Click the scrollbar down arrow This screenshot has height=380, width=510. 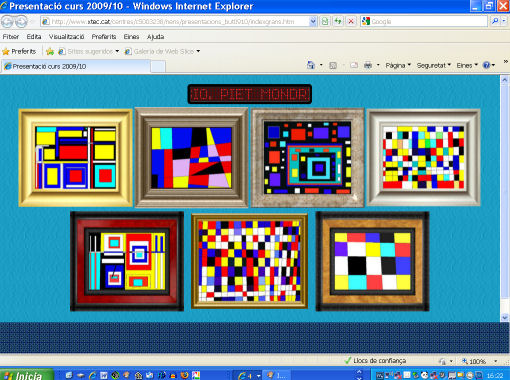click(504, 317)
